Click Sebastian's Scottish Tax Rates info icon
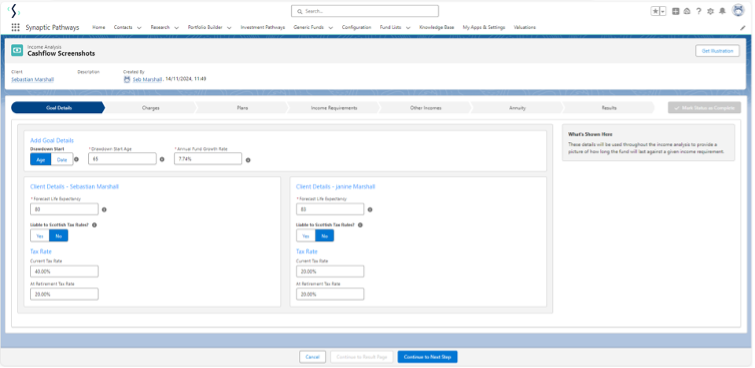The height and width of the screenshot is (368, 755). click(94, 225)
